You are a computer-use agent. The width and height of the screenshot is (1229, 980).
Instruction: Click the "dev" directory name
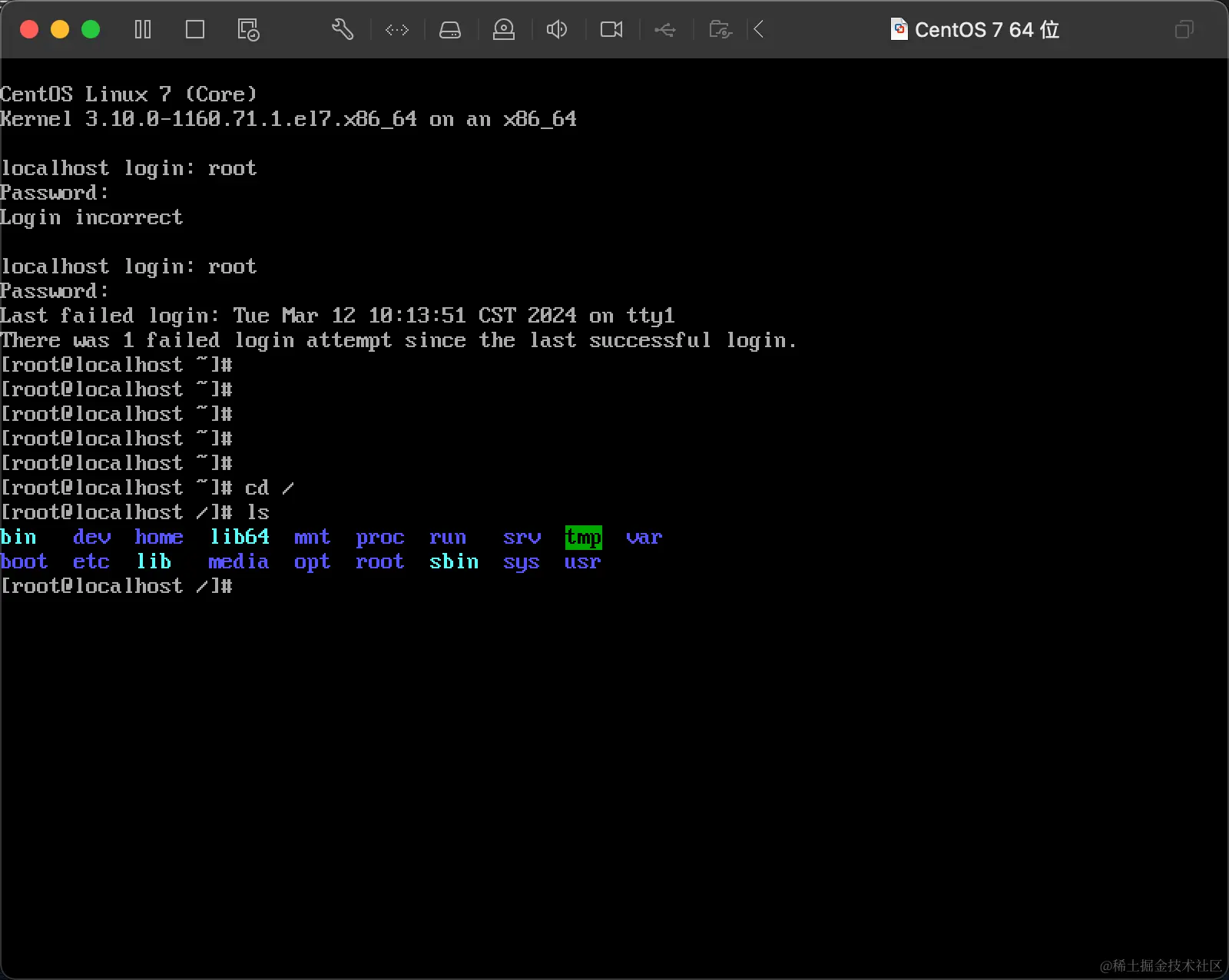(x=91, y=537)
